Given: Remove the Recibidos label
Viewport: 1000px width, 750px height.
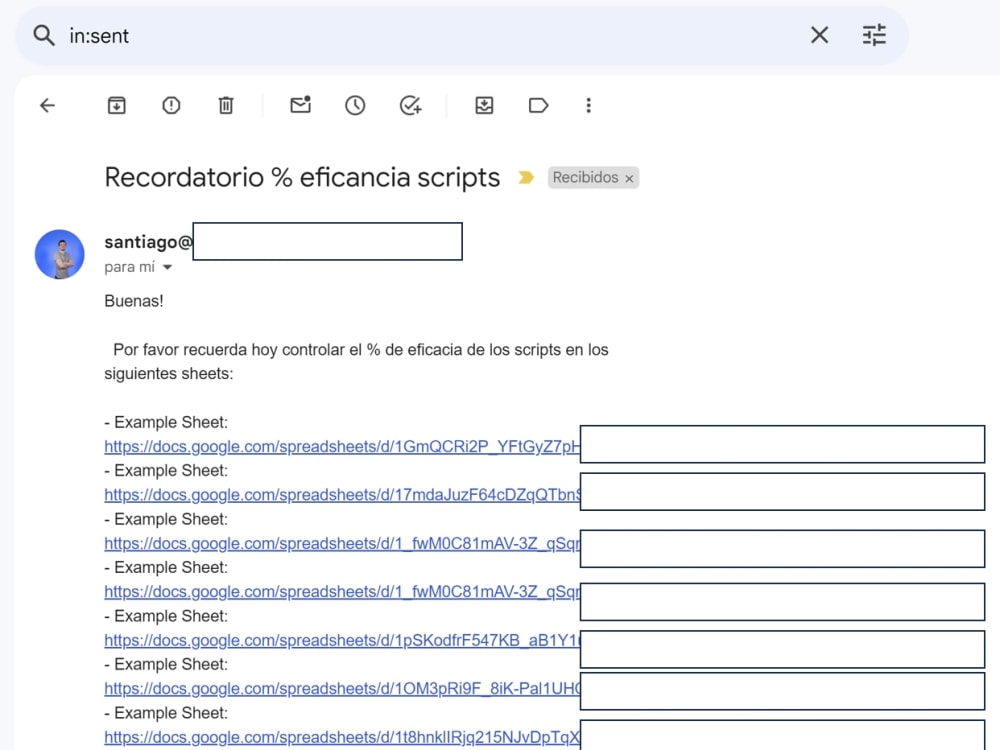Looking at the screenshot, I should click(629, 179).
